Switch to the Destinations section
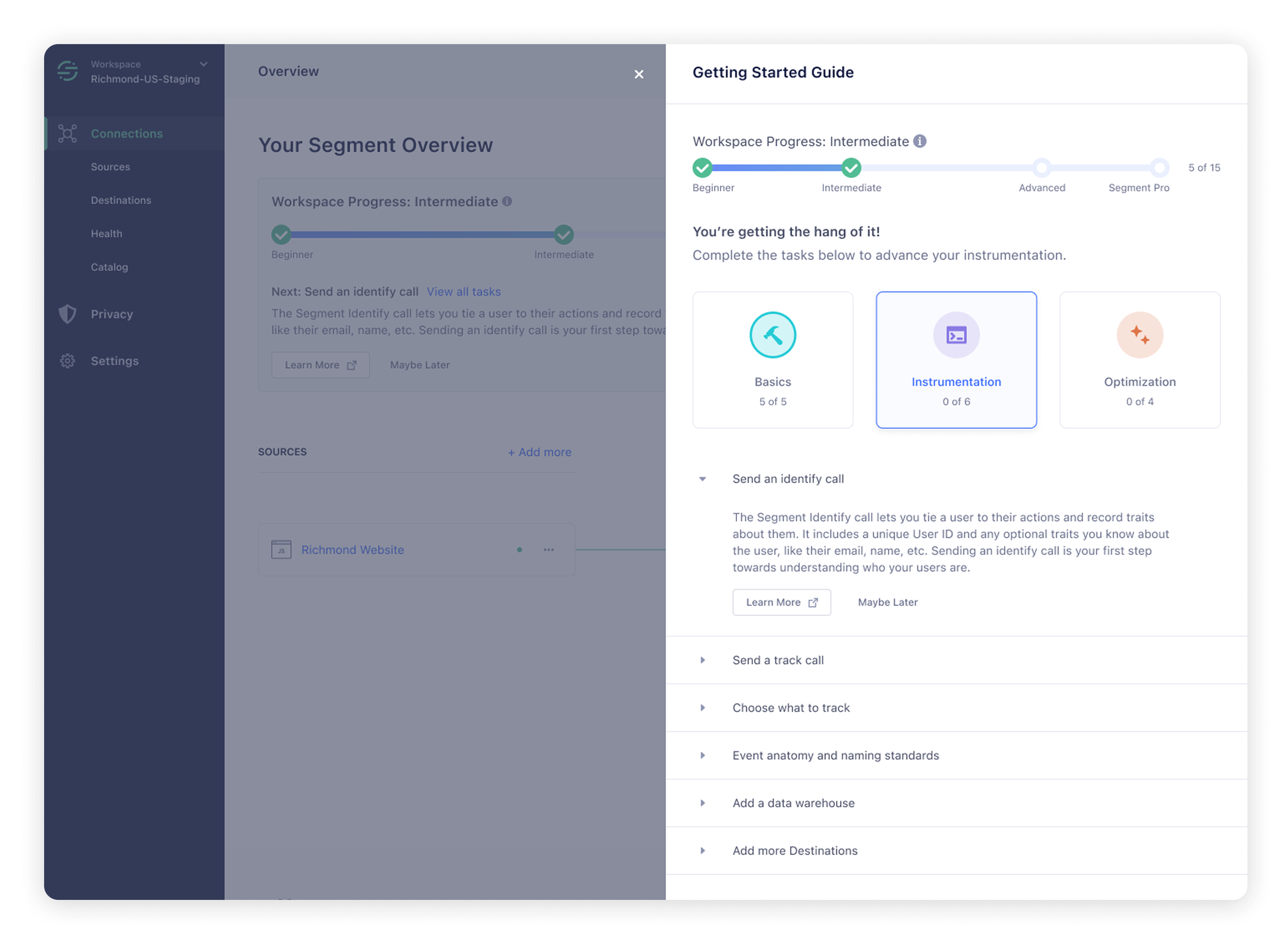This screenshot has height=944, width=1288. point(120,200)
